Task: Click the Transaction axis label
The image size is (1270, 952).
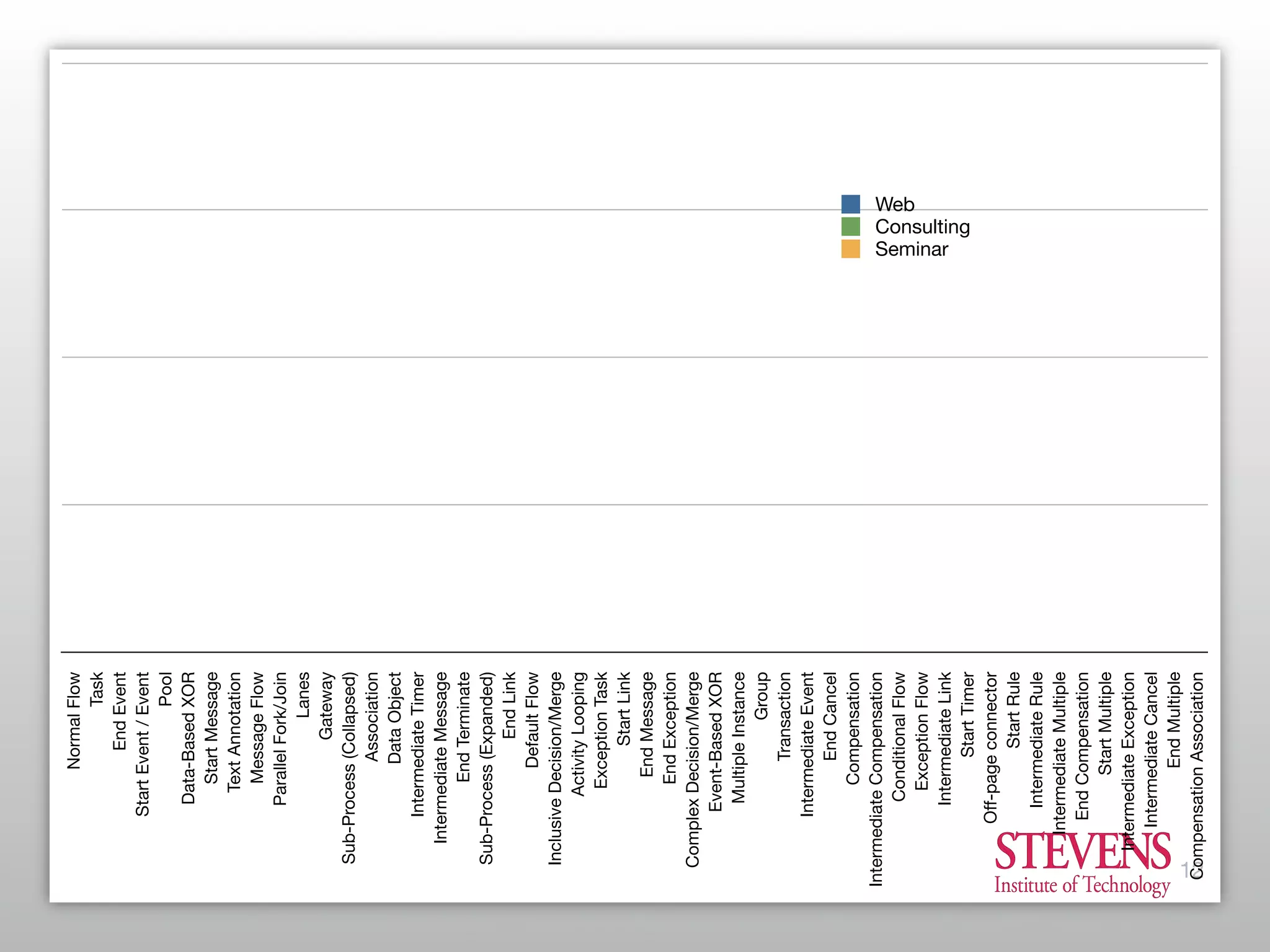Action: [784, 716]
